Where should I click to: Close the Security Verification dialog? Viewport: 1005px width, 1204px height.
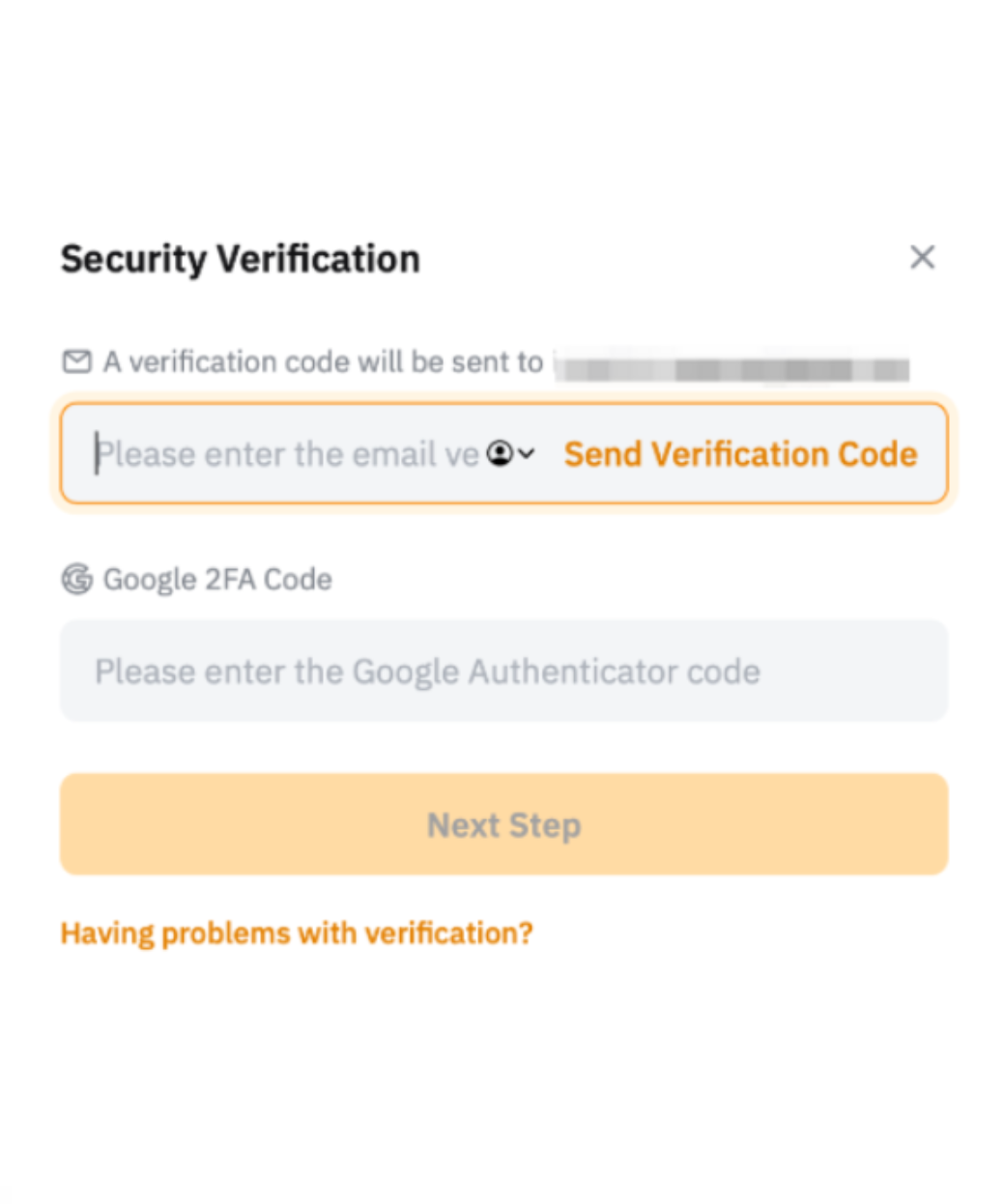point(922,257)
